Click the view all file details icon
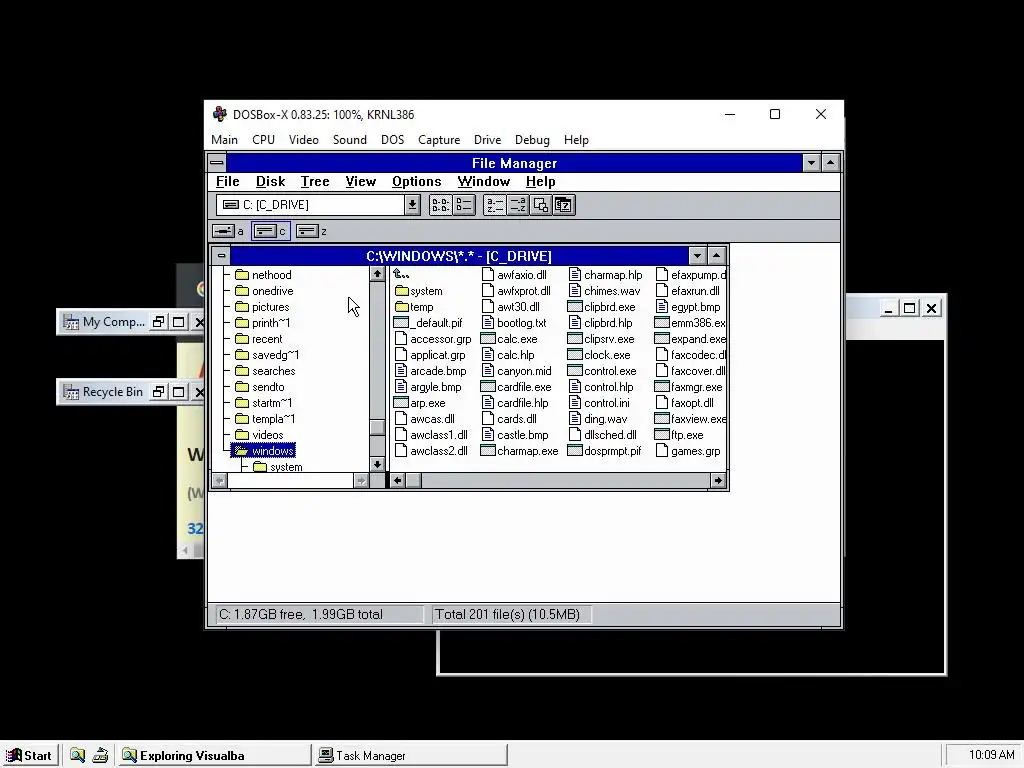The width and height of the screenshot is (1024, 768). tap(464, 205)
